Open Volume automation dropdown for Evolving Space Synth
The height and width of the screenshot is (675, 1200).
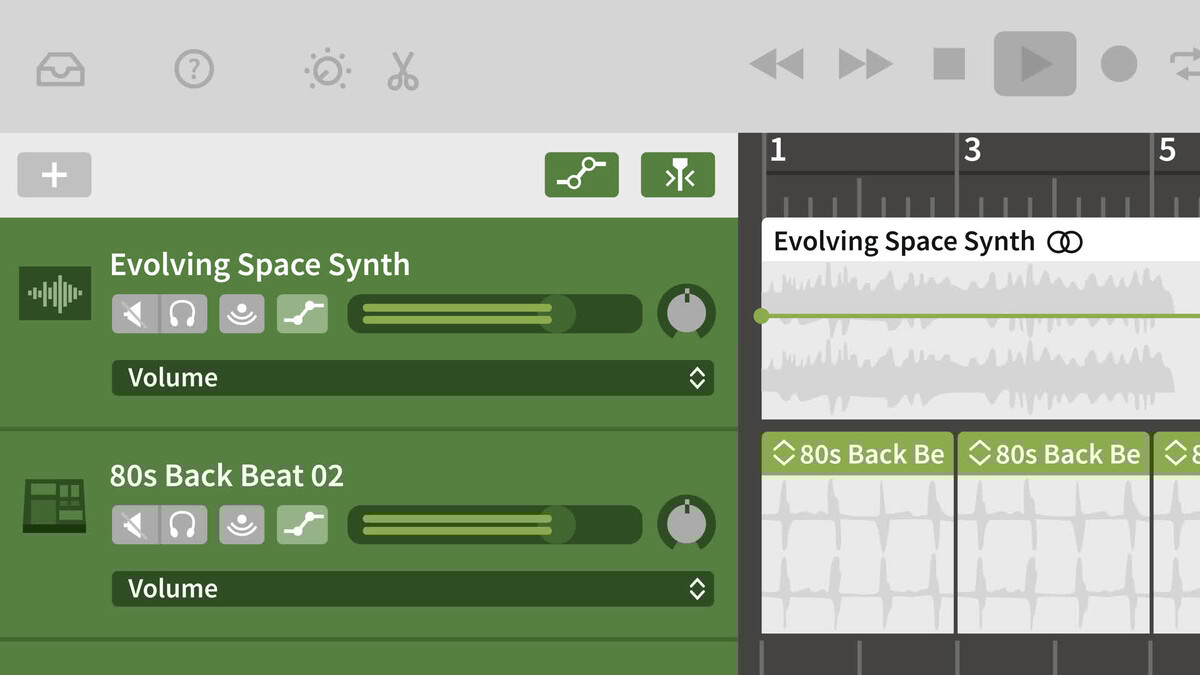click(x=412, y=378)
